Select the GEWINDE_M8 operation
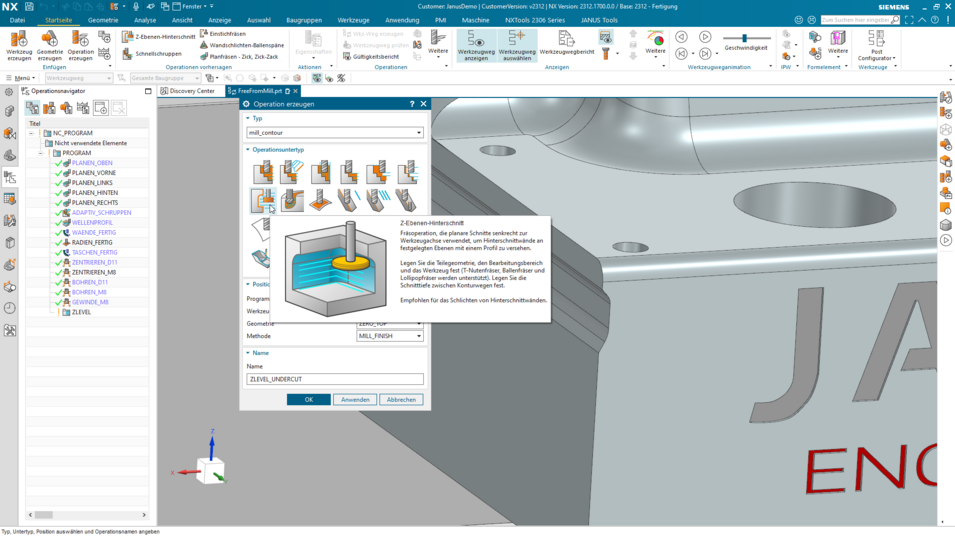 [x=90, y=302]
